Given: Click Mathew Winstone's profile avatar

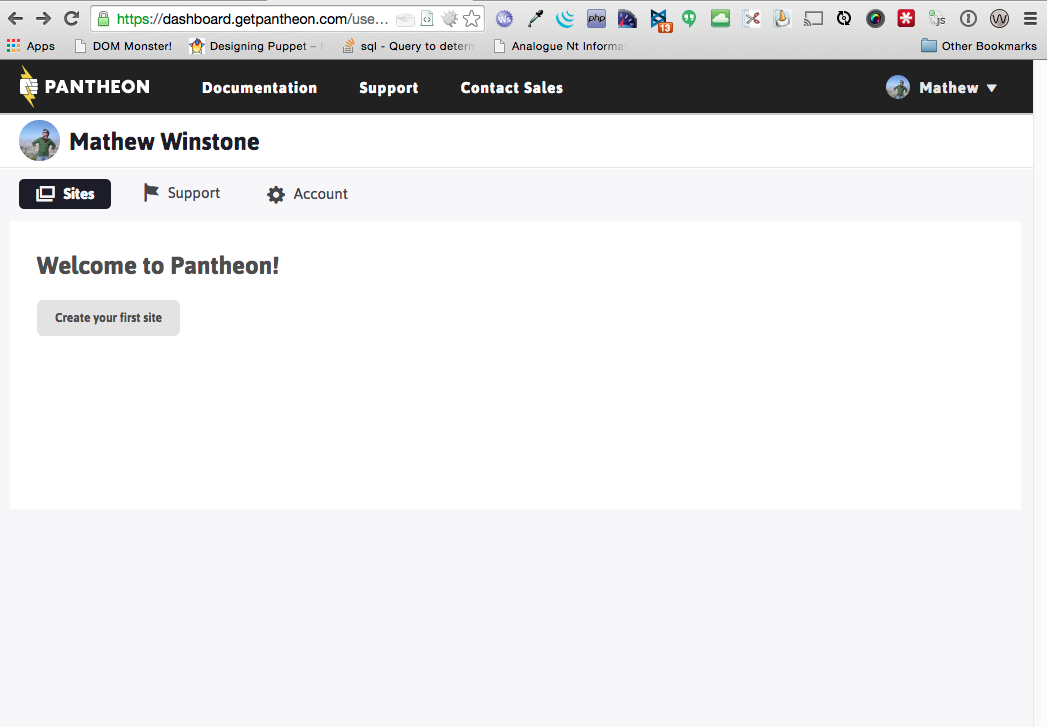Looking at the screenshot, I should coord(39,141).
